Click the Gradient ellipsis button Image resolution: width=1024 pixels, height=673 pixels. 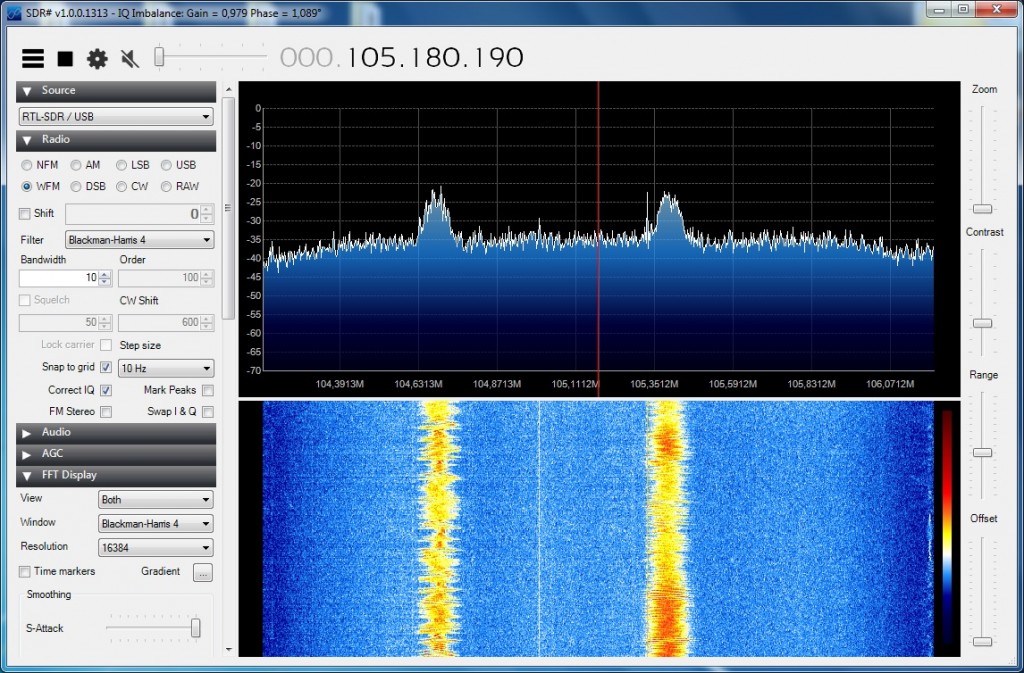203,572
